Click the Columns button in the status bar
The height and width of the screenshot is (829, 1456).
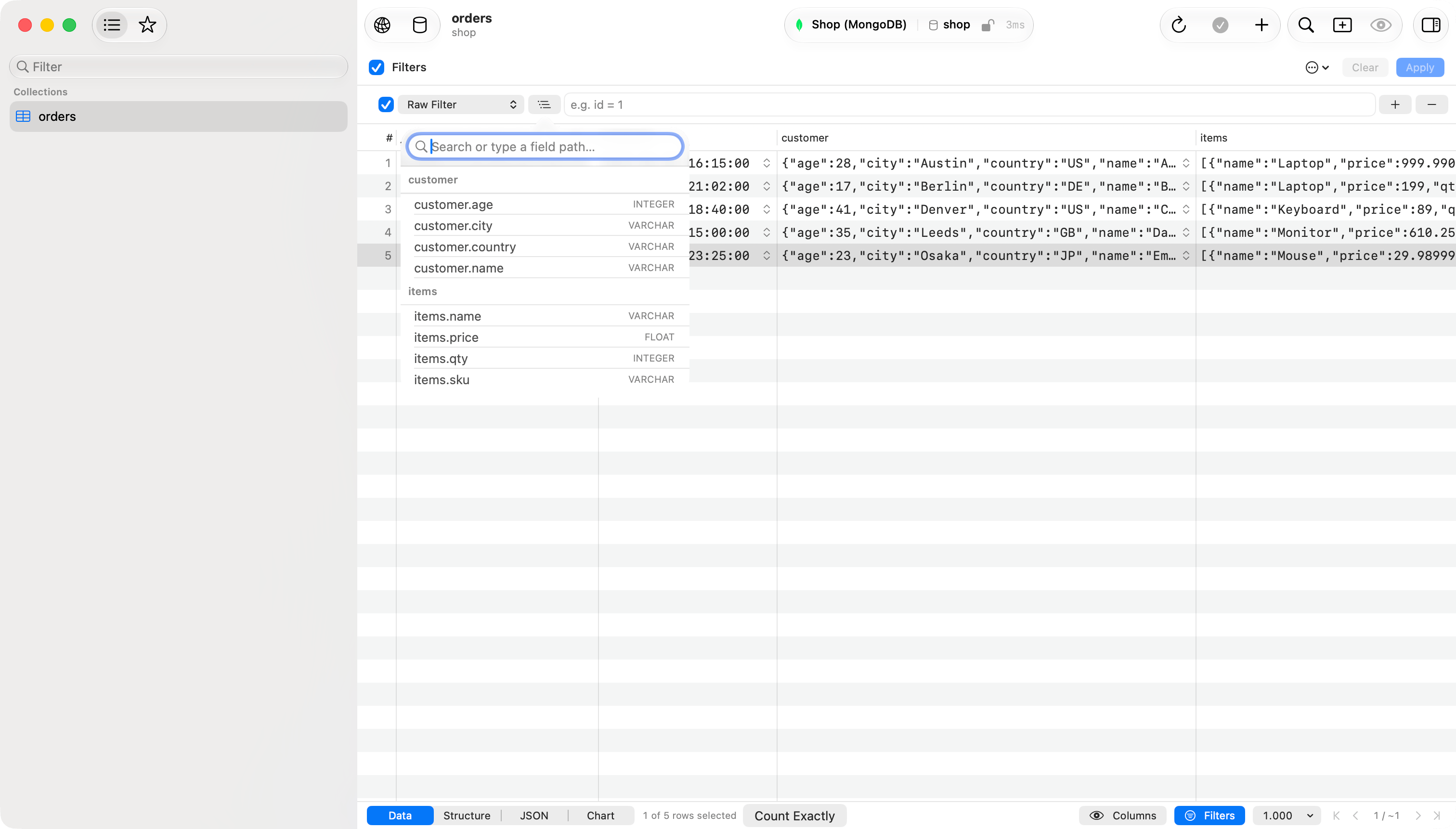pyautogui.click(x=1123, y=816)
